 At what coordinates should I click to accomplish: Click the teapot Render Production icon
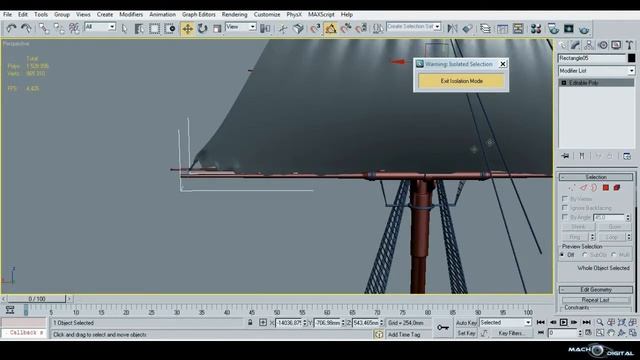(x=584, y=29)
